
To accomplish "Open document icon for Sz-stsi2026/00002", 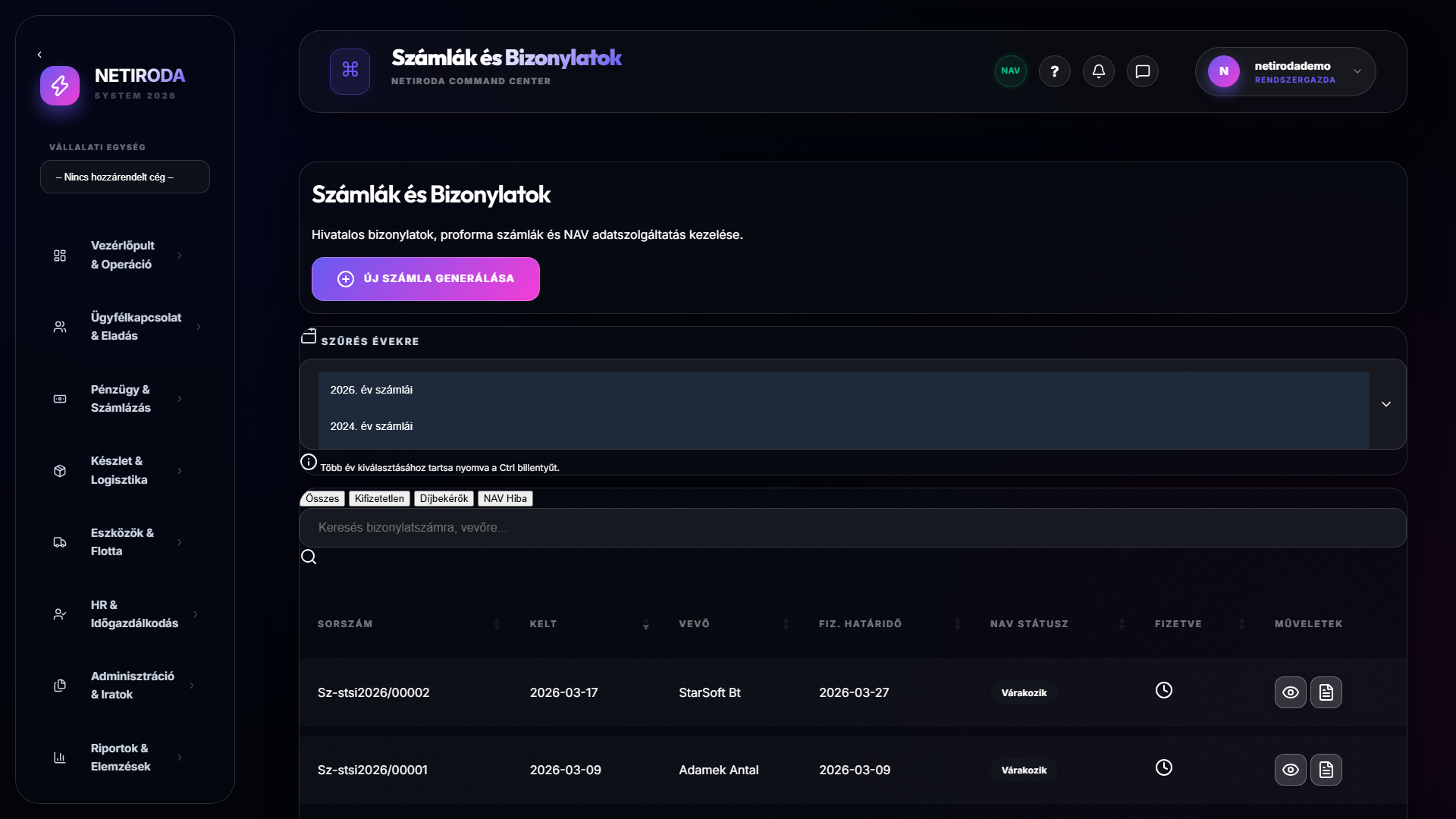I will coord(1326,692).
